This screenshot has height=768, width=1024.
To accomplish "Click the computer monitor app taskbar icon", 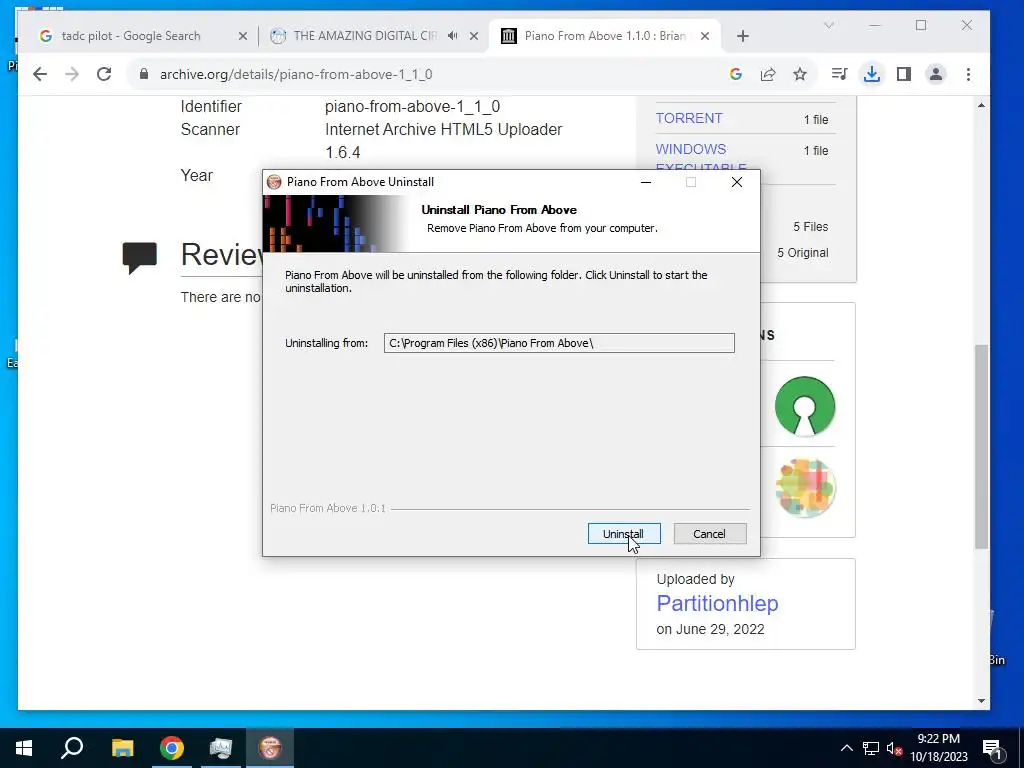I will [x=221, y=748].
